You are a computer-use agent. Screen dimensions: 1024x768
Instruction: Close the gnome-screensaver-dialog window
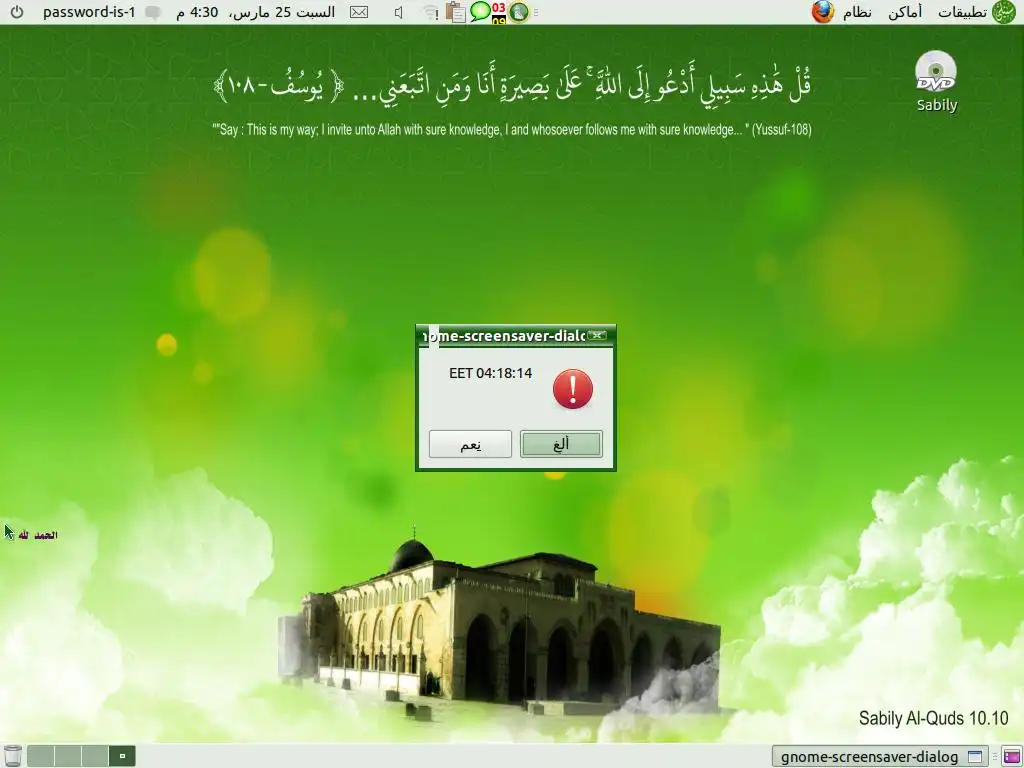(x=596, y=335)
